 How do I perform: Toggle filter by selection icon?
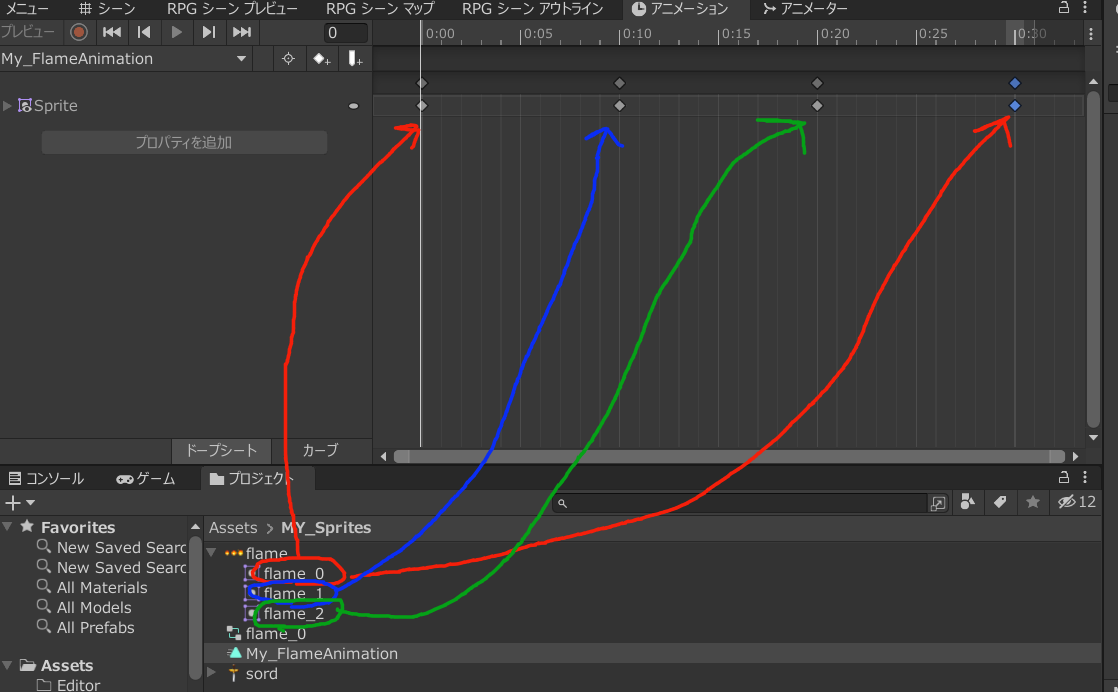pyautogui.click(x=288, y=59)
